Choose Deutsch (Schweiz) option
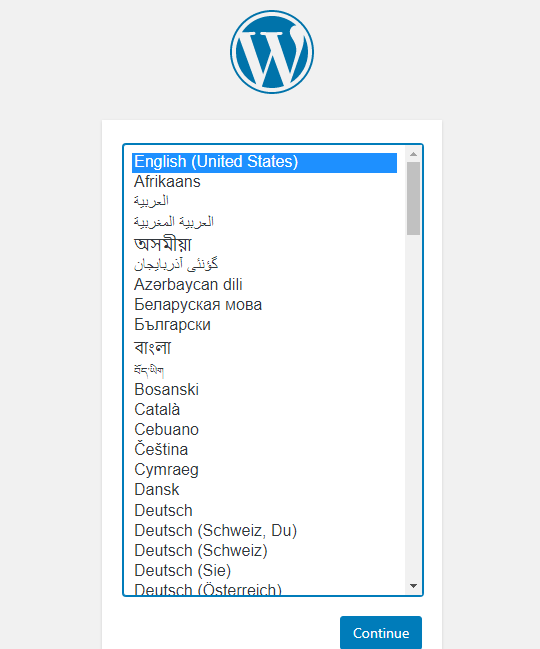540x649 pixels. [264, 551]
